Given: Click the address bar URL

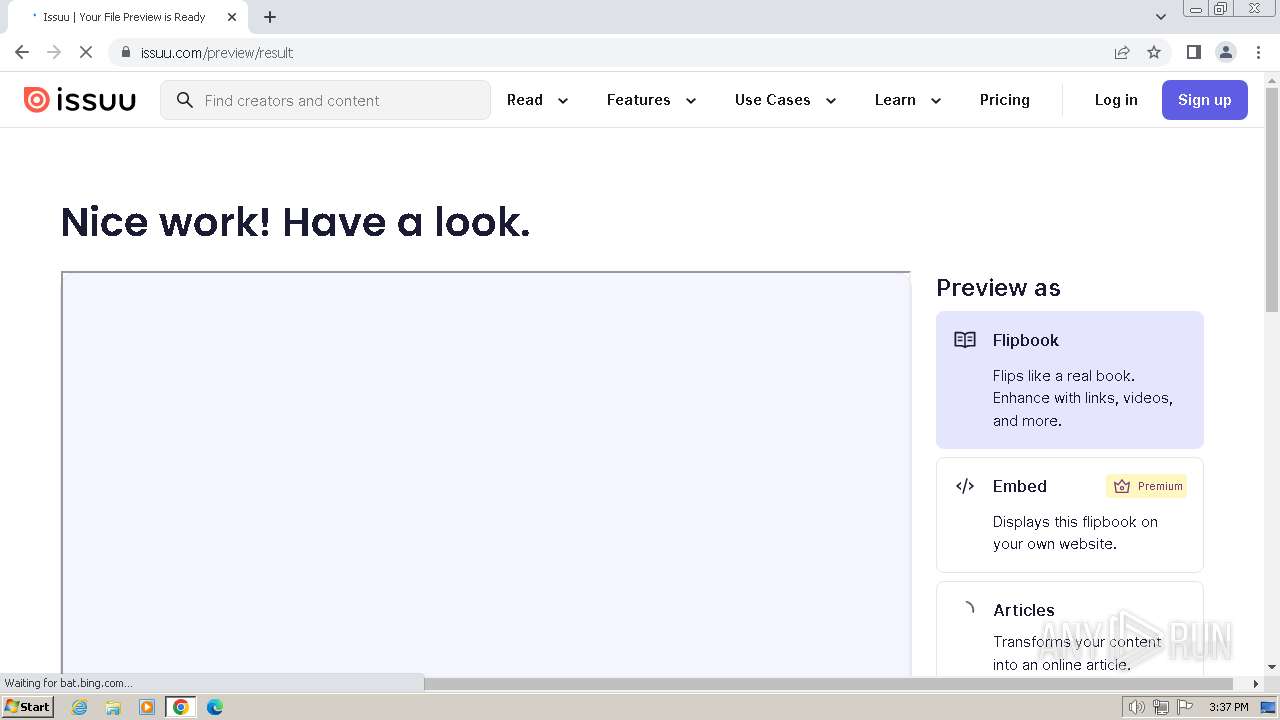Looking at the screenshot, I should pyautogui.click(x=217, y=53).
